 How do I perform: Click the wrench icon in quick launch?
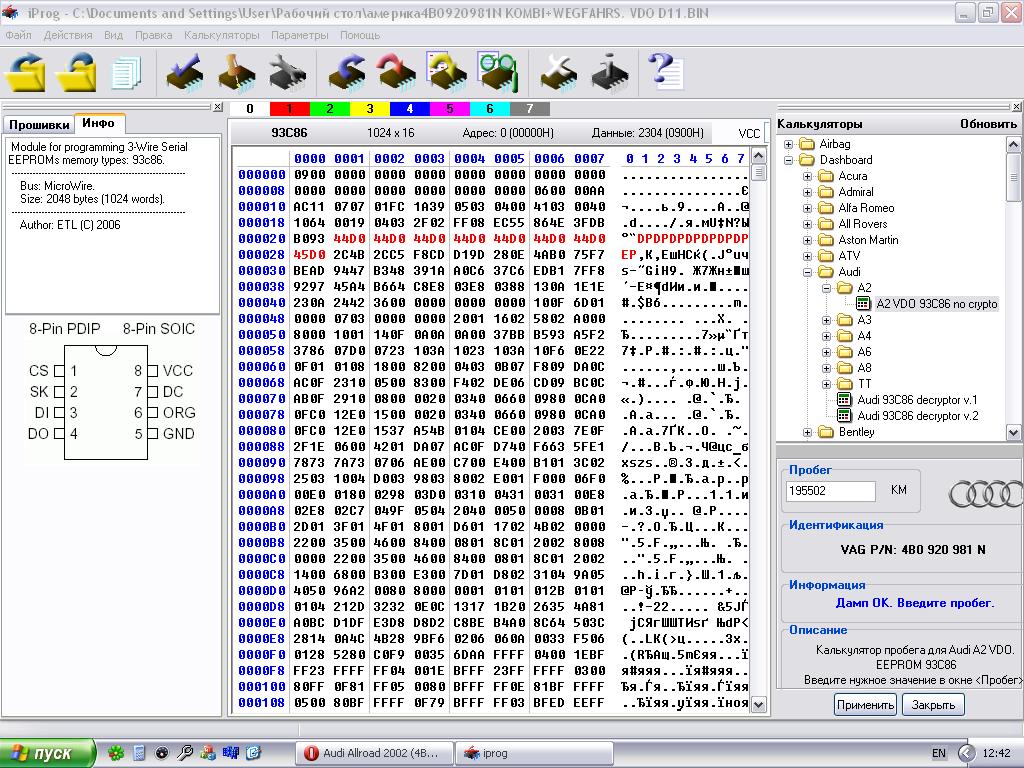pos(185,753)
